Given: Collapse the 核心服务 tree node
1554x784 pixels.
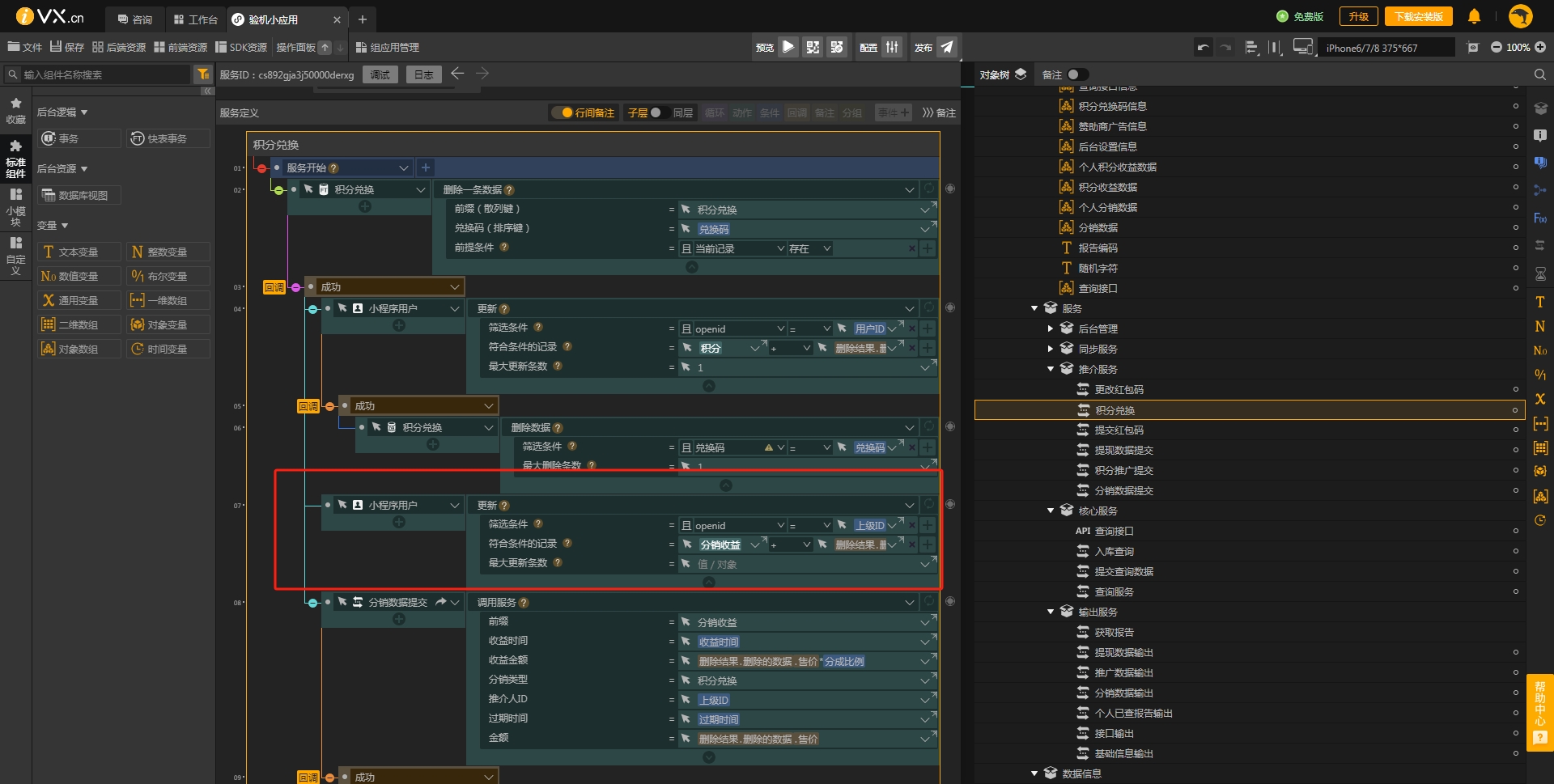Looking at the screenshot, I should [1051, 511].
